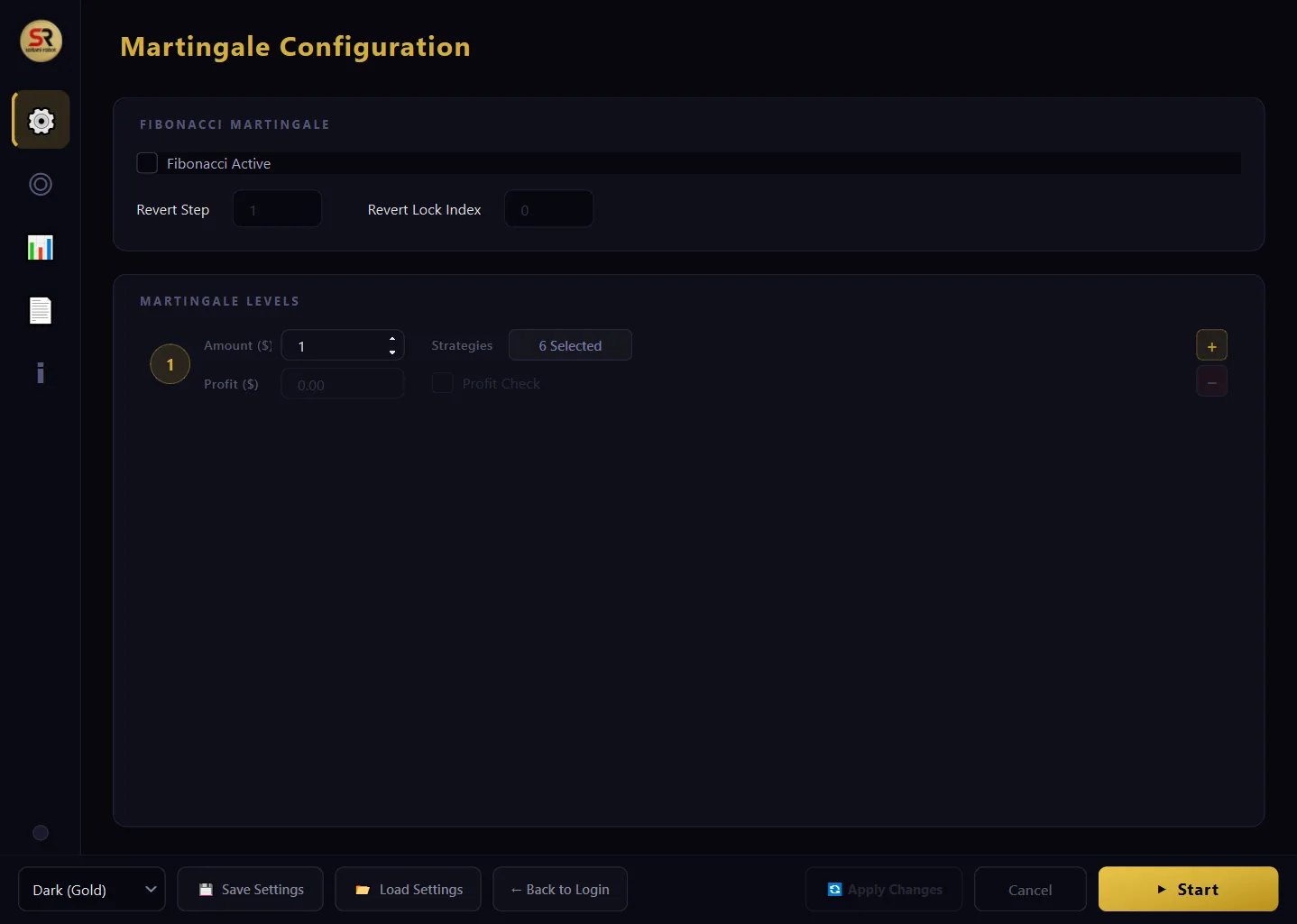Click Load Settings button
The width and height of the screenshot is (1297, 924).
pos(408,890)
